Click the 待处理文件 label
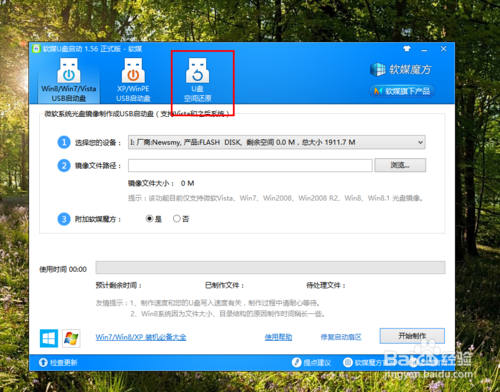500x392 pixels. (x=326, y=285)
